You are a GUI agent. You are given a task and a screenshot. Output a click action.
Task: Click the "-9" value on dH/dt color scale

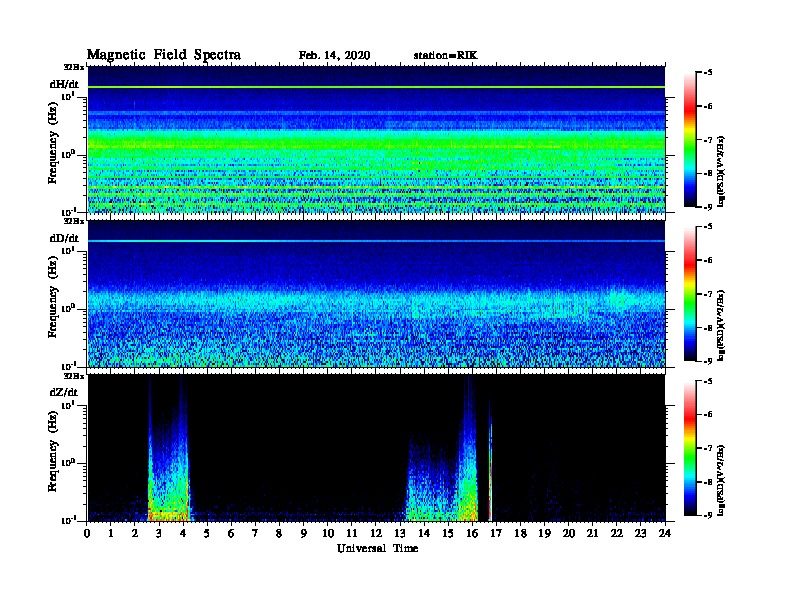(x=707, y=207)
